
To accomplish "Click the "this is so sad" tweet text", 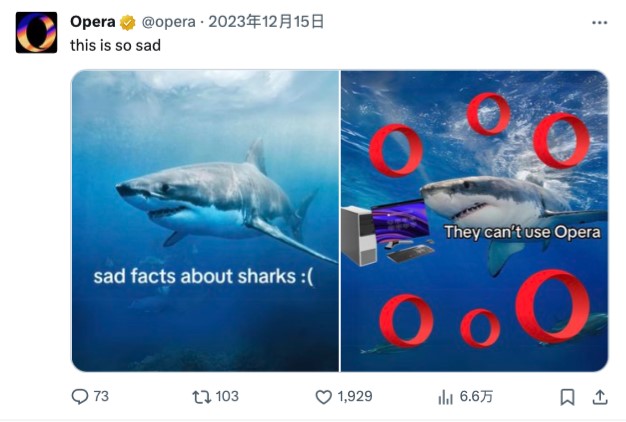I will [115, 45].
